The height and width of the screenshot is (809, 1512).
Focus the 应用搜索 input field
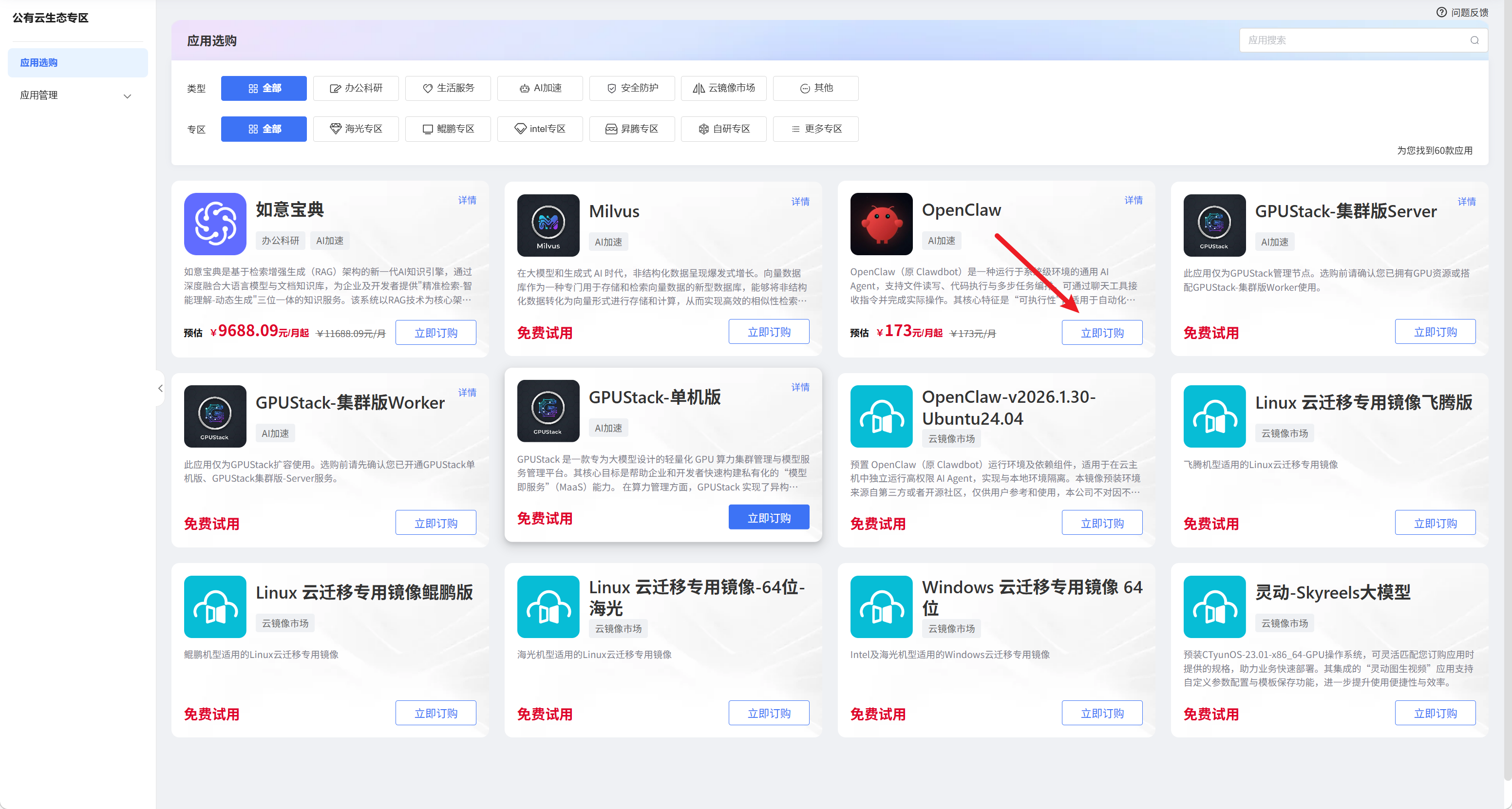(x=1350, y=40)
